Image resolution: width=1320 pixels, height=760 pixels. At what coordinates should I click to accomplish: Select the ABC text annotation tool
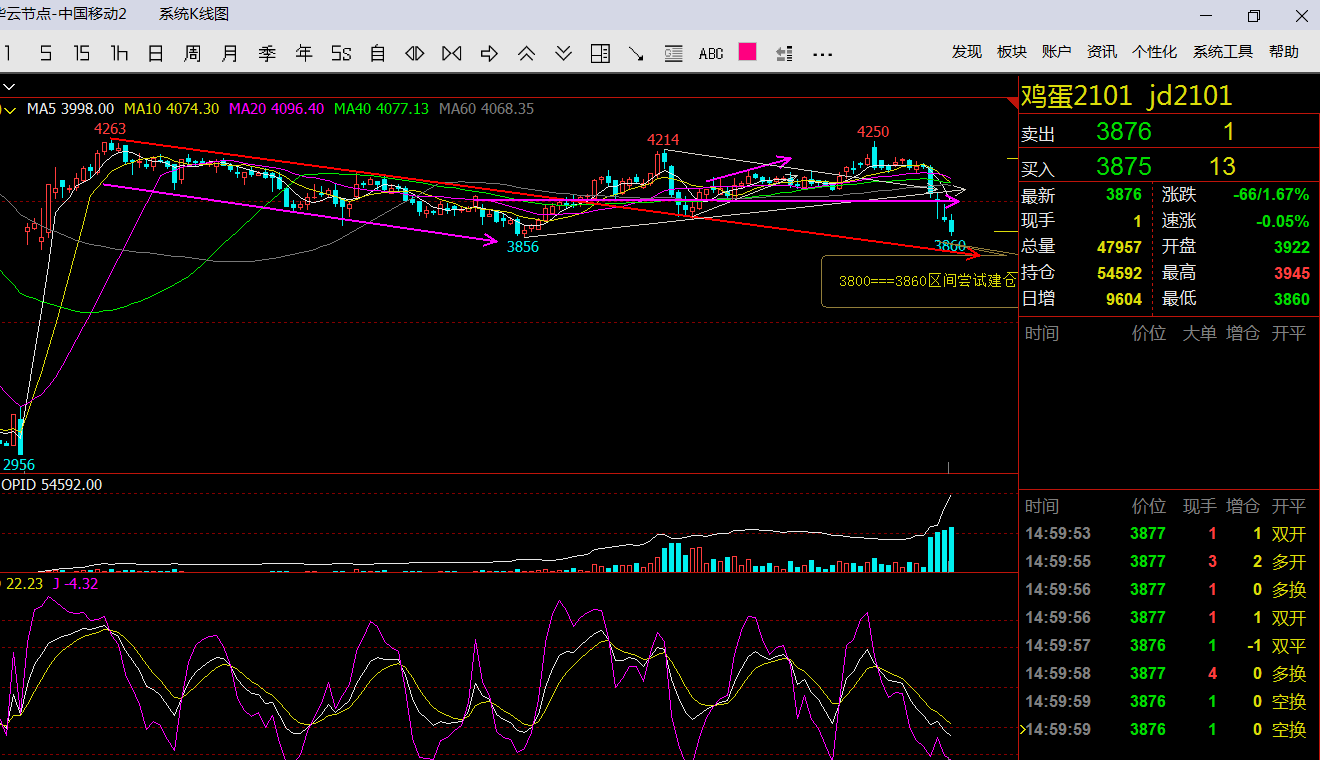point(711,53)
